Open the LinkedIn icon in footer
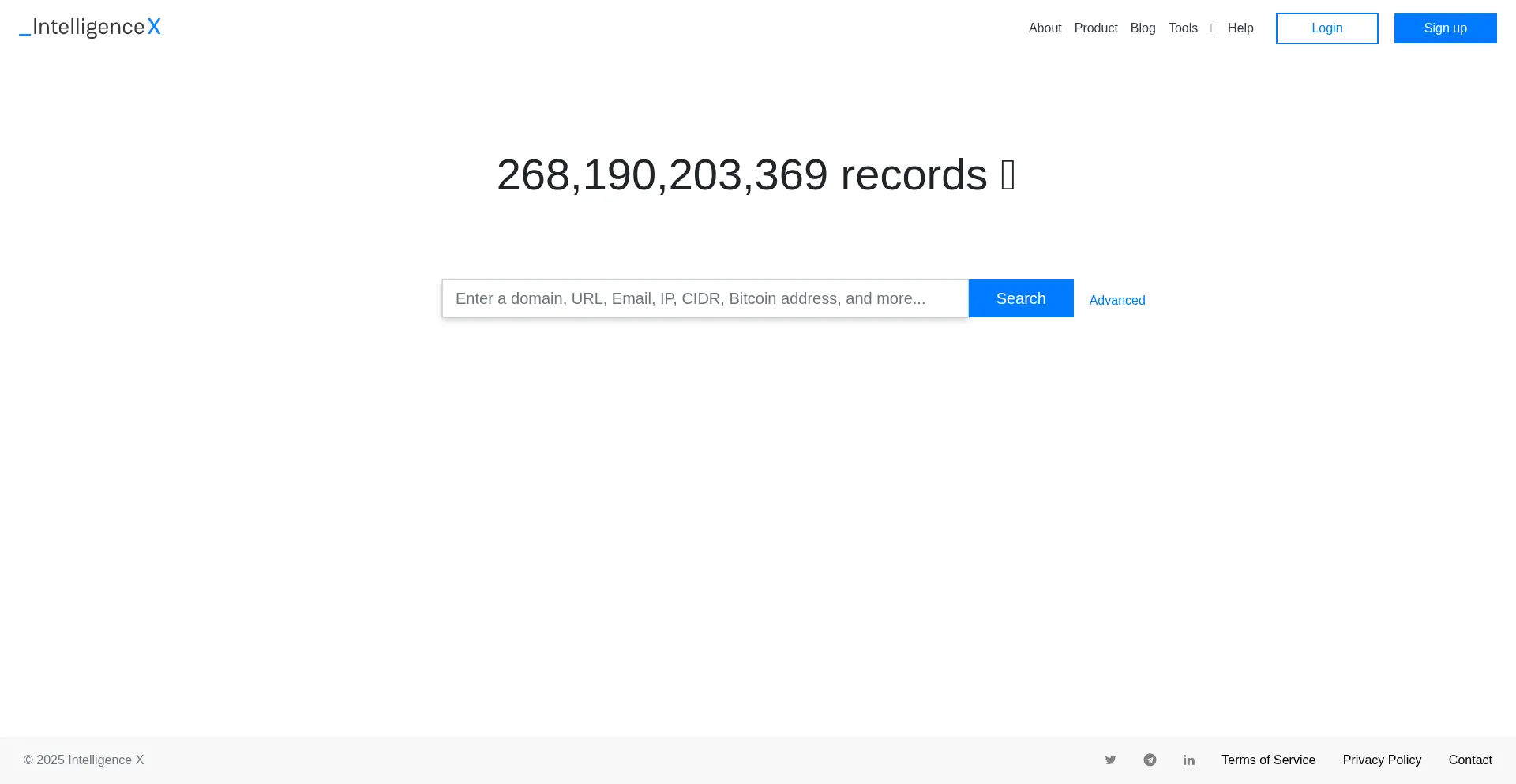The image size is (1516, 784). 1189,760
